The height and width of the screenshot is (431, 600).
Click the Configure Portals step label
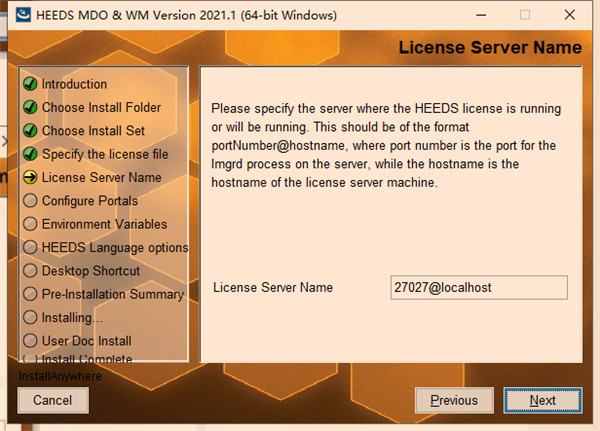[x=90, y=201]
